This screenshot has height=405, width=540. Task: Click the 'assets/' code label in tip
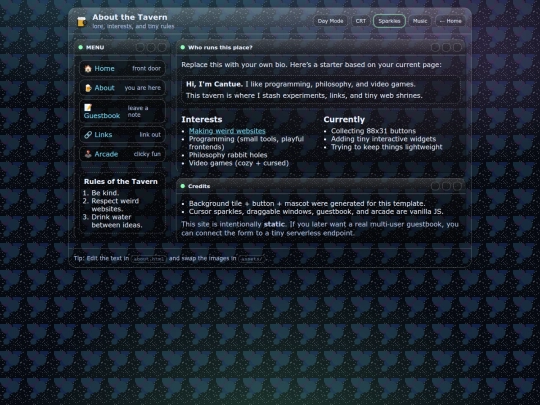coord(251,259)
